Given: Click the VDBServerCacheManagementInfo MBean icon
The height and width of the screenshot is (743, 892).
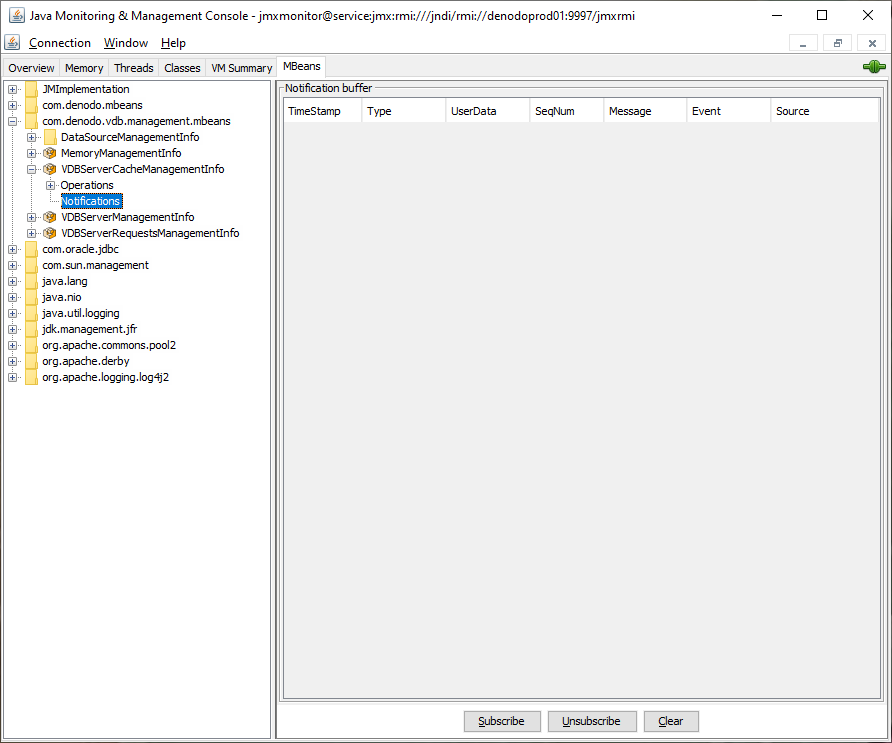Looking at the screenshot, I should pyautogui.click(x=50, y=169).
